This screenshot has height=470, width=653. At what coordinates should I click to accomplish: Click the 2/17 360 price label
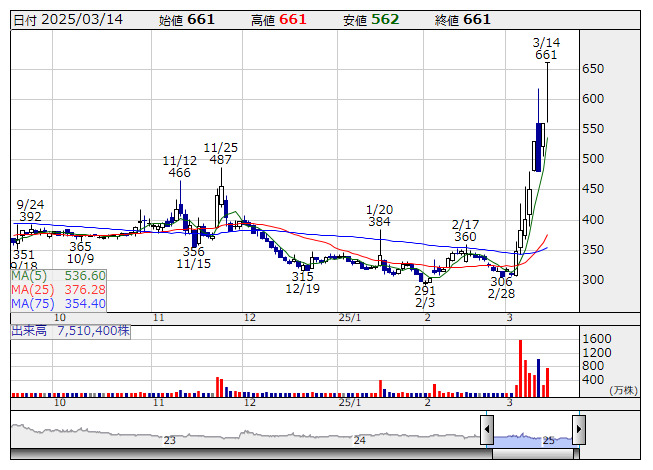[465, 231]
